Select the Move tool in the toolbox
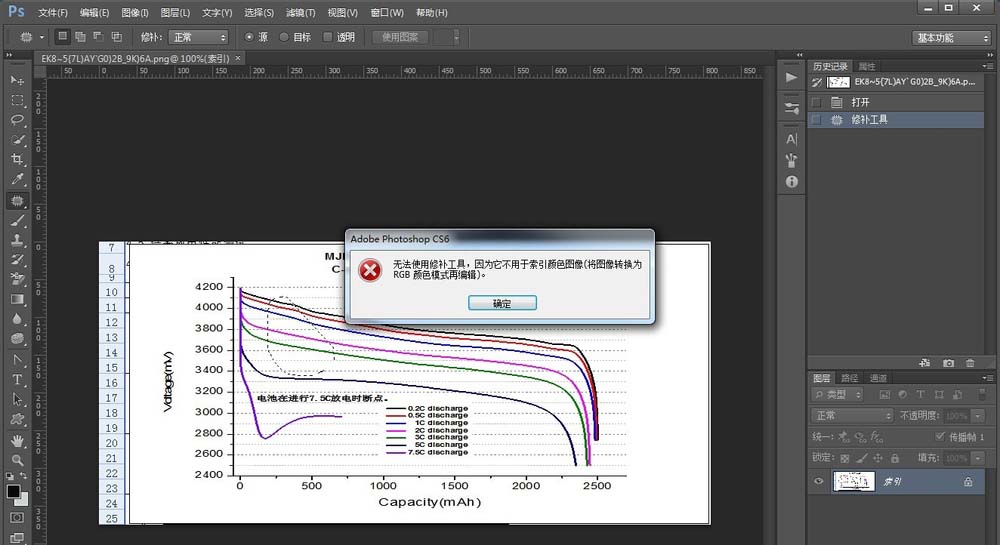The height and width of the screenshot is (545, 1000). click(x=17, y=80)
